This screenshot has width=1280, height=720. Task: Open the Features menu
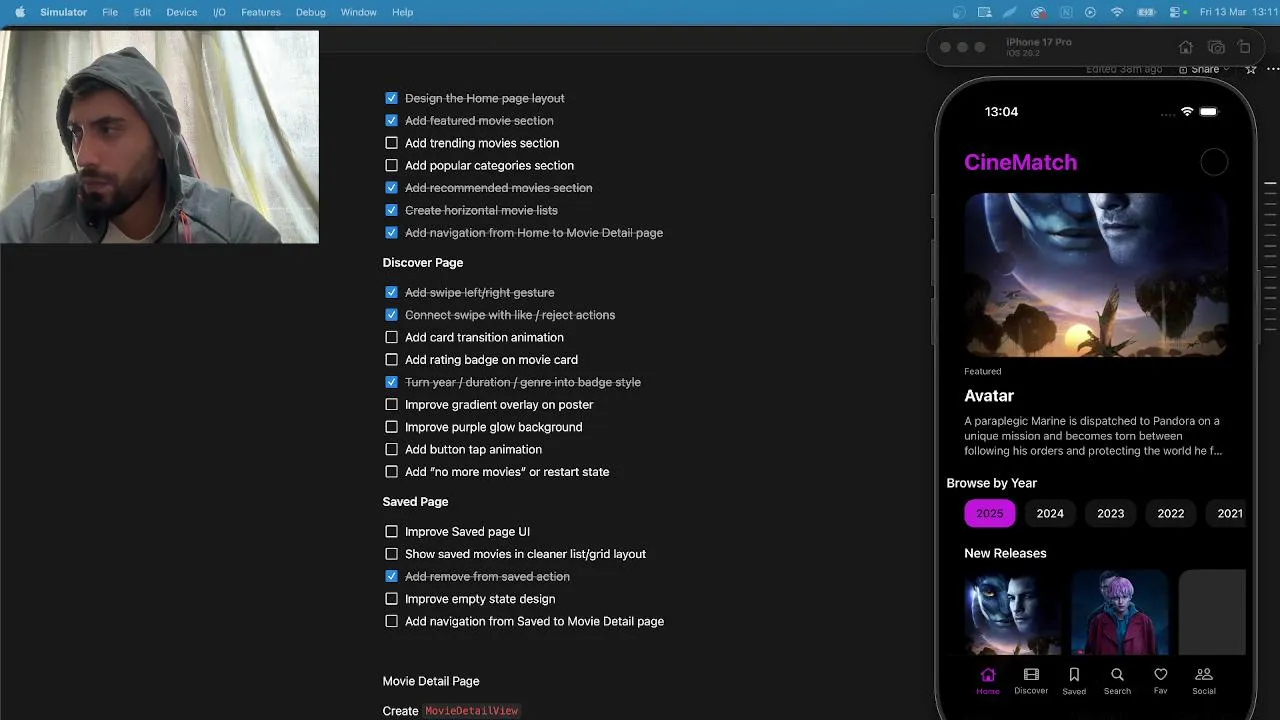(261, 12)
